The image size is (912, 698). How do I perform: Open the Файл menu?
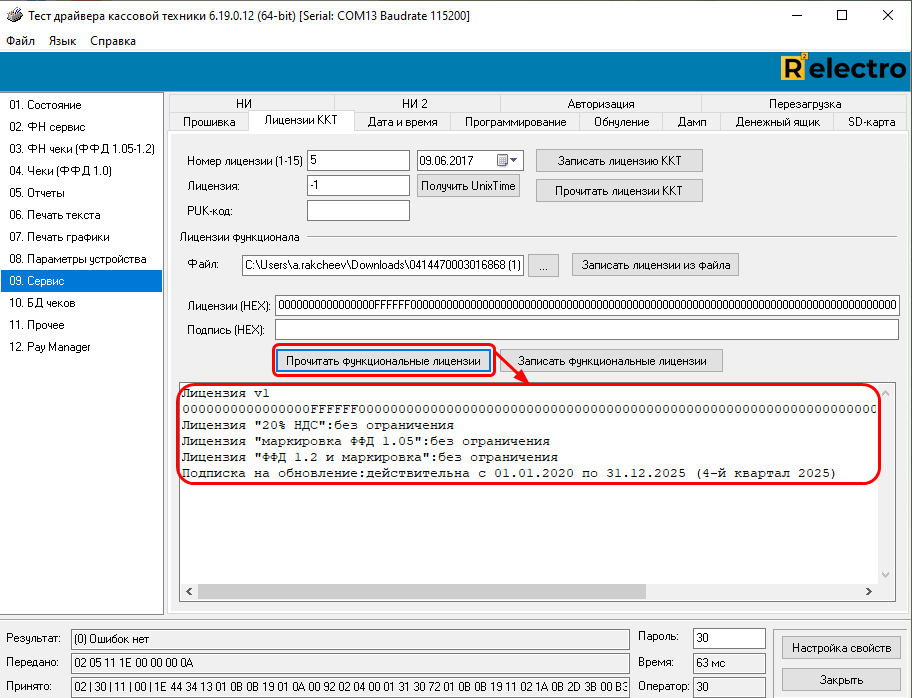20,41
